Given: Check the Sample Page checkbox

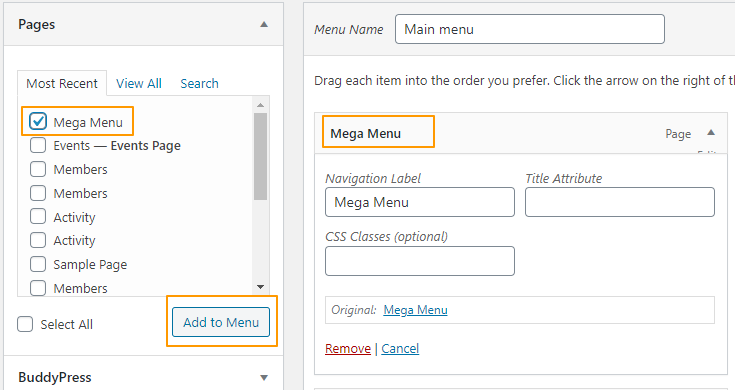Looking at the screenshot, I should pyautogui.click(x=38, y=264).
